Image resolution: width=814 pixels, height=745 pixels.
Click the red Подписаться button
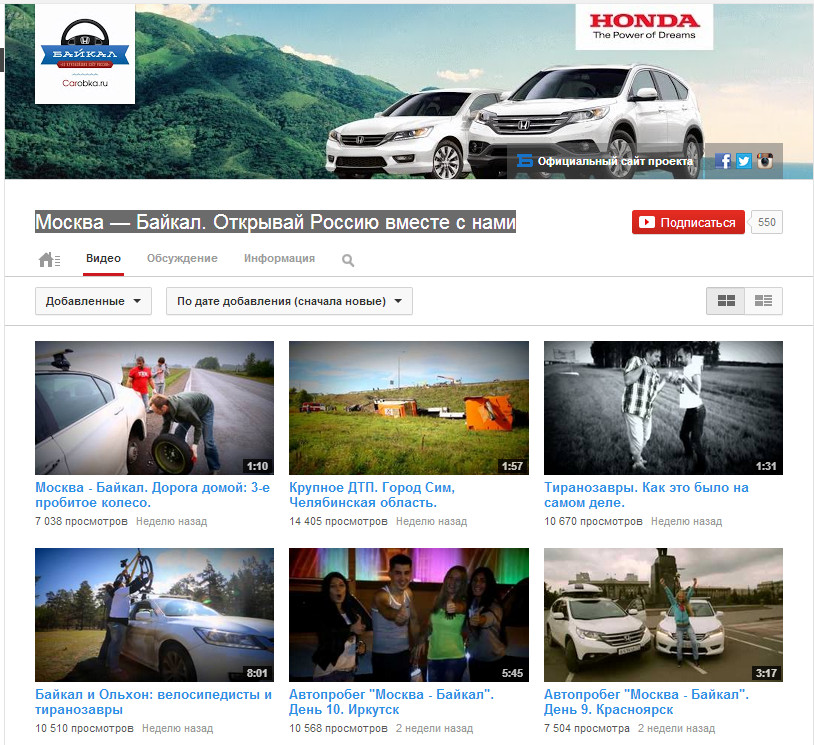(x=688, y=222)
